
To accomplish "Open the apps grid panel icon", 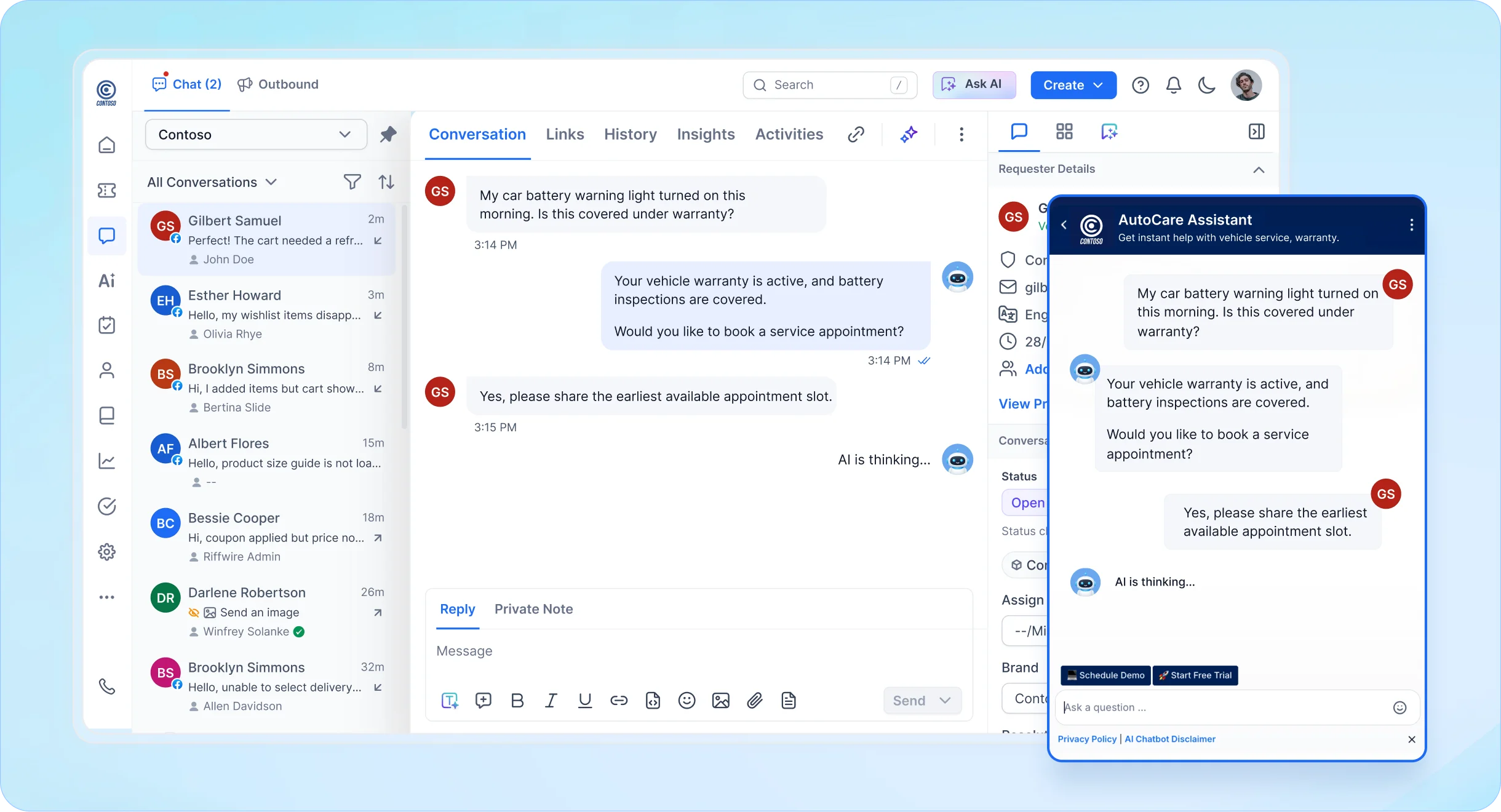I will 1064,132.
